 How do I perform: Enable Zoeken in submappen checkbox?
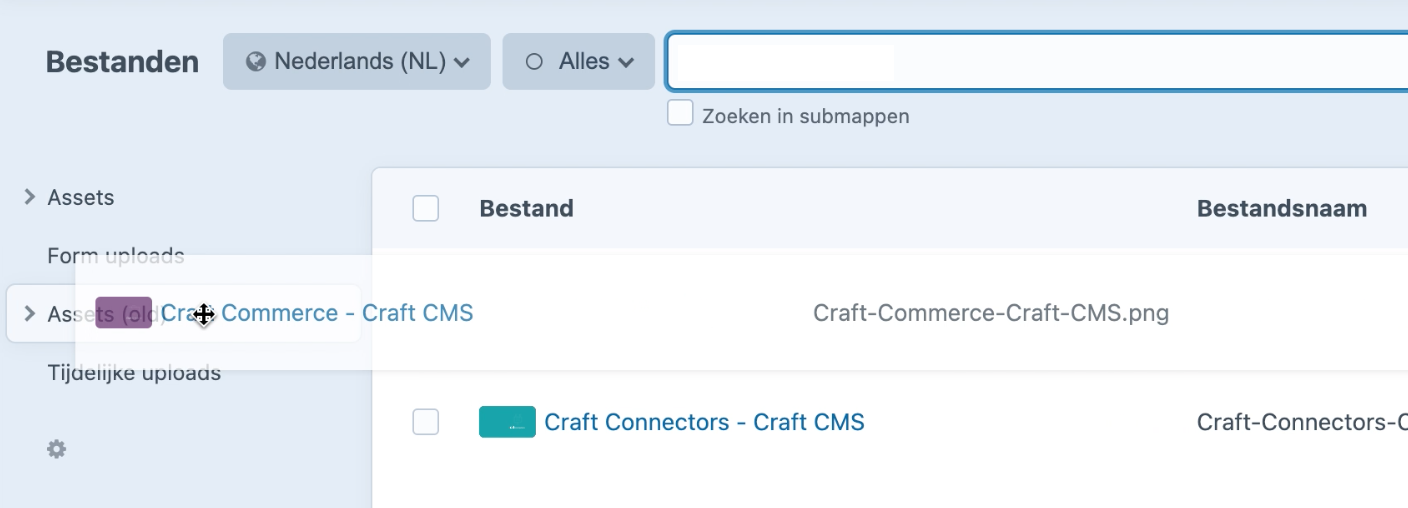(680, 113)
